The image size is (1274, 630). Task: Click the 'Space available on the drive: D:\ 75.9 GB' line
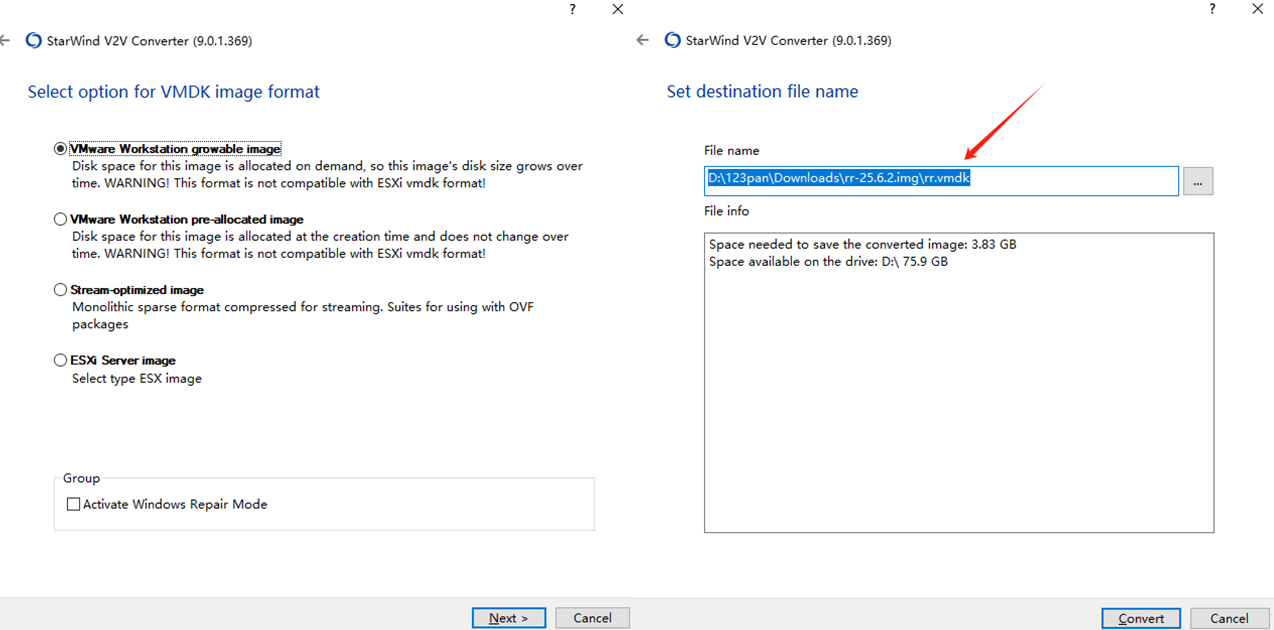(x=828, y=262)
